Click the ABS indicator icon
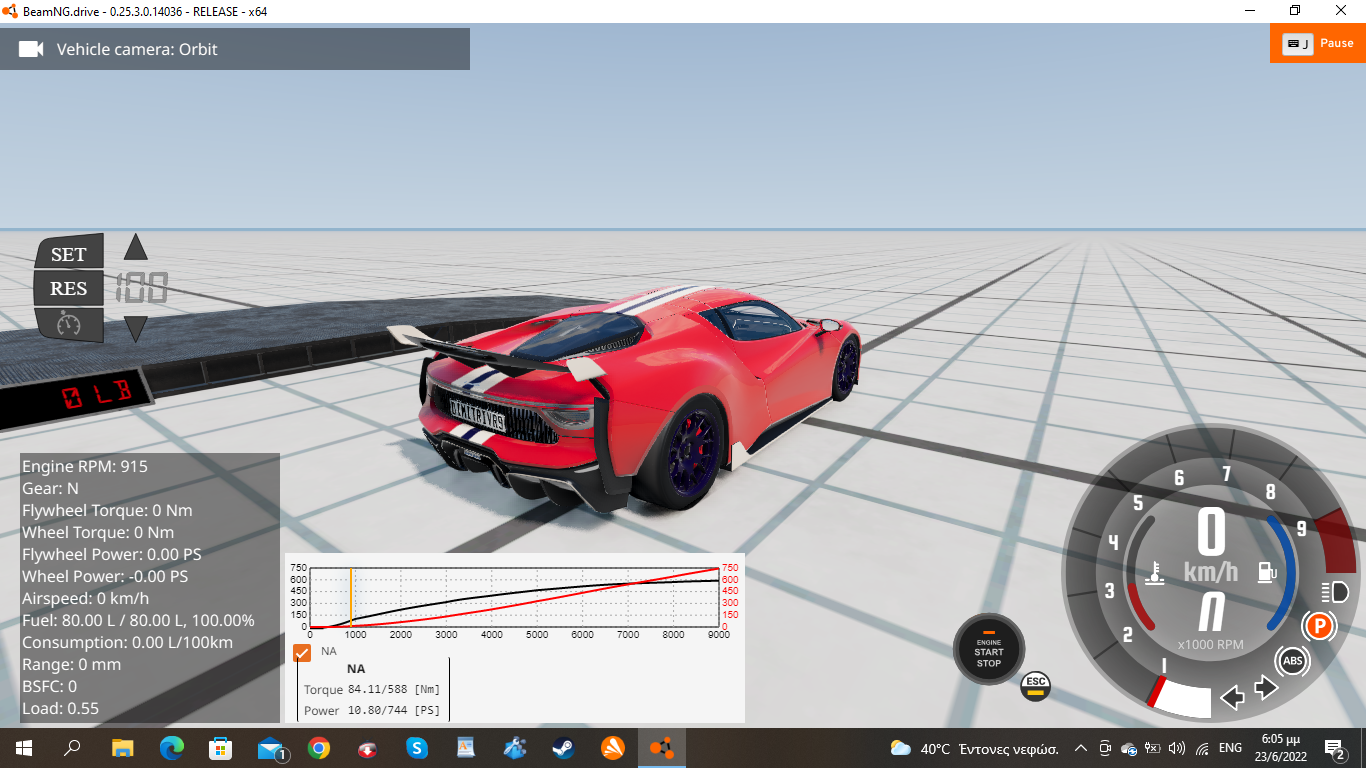The width and height of the screenshot is (1366, 768). point(1292,661)
